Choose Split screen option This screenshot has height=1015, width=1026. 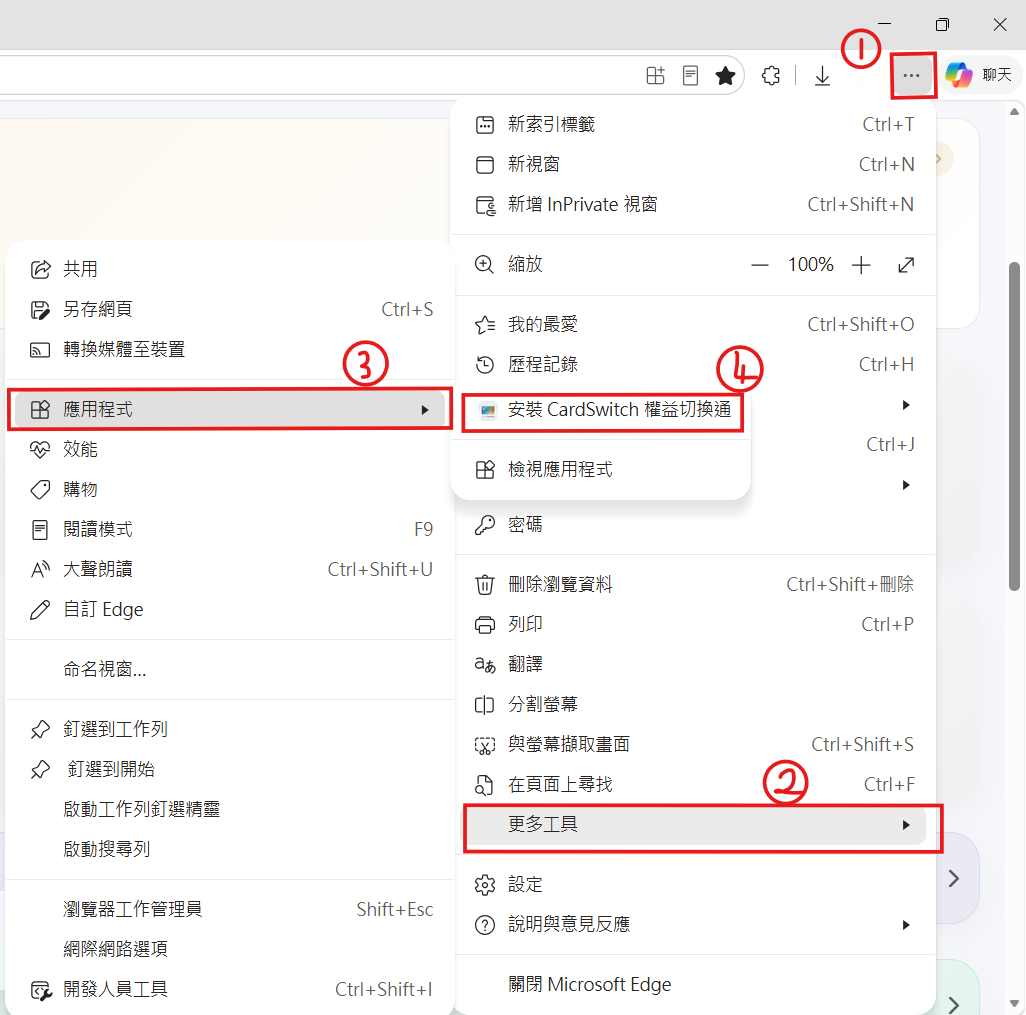694,705
